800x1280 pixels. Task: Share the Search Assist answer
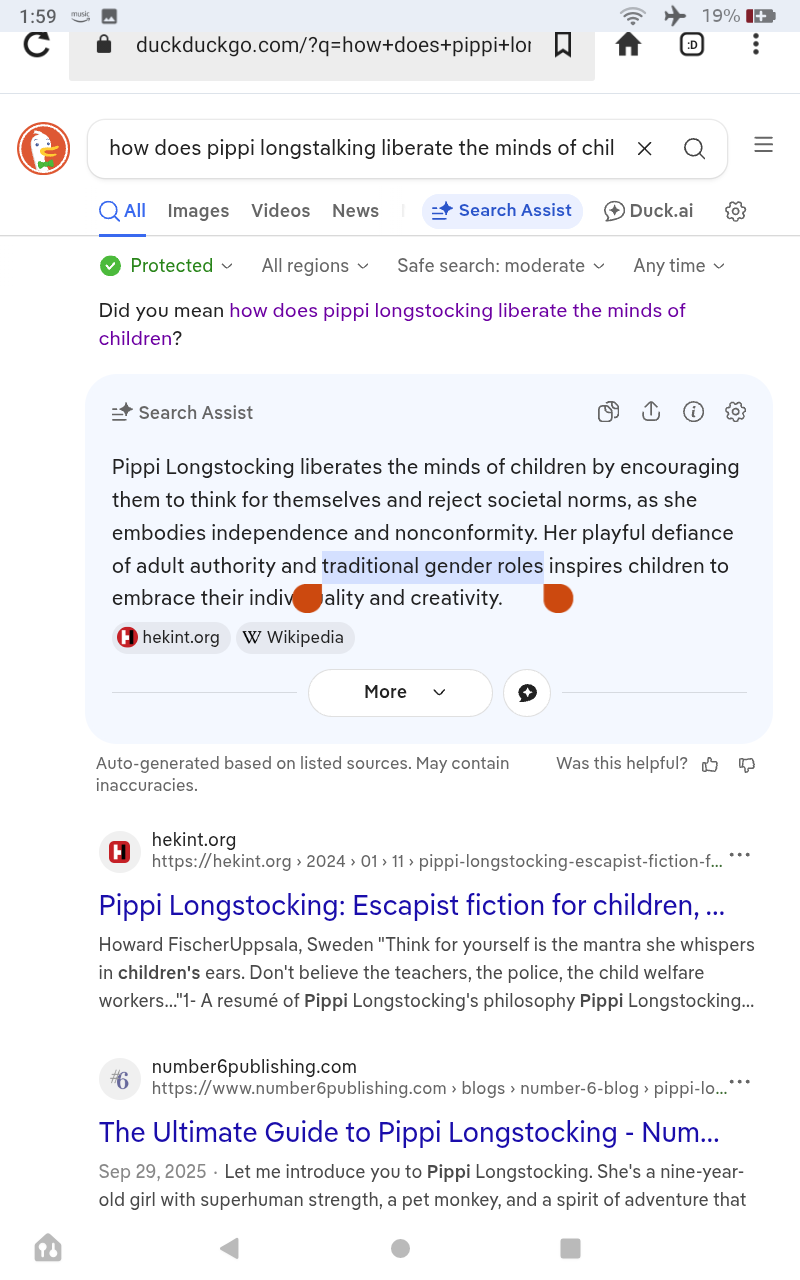click(651, 412)
